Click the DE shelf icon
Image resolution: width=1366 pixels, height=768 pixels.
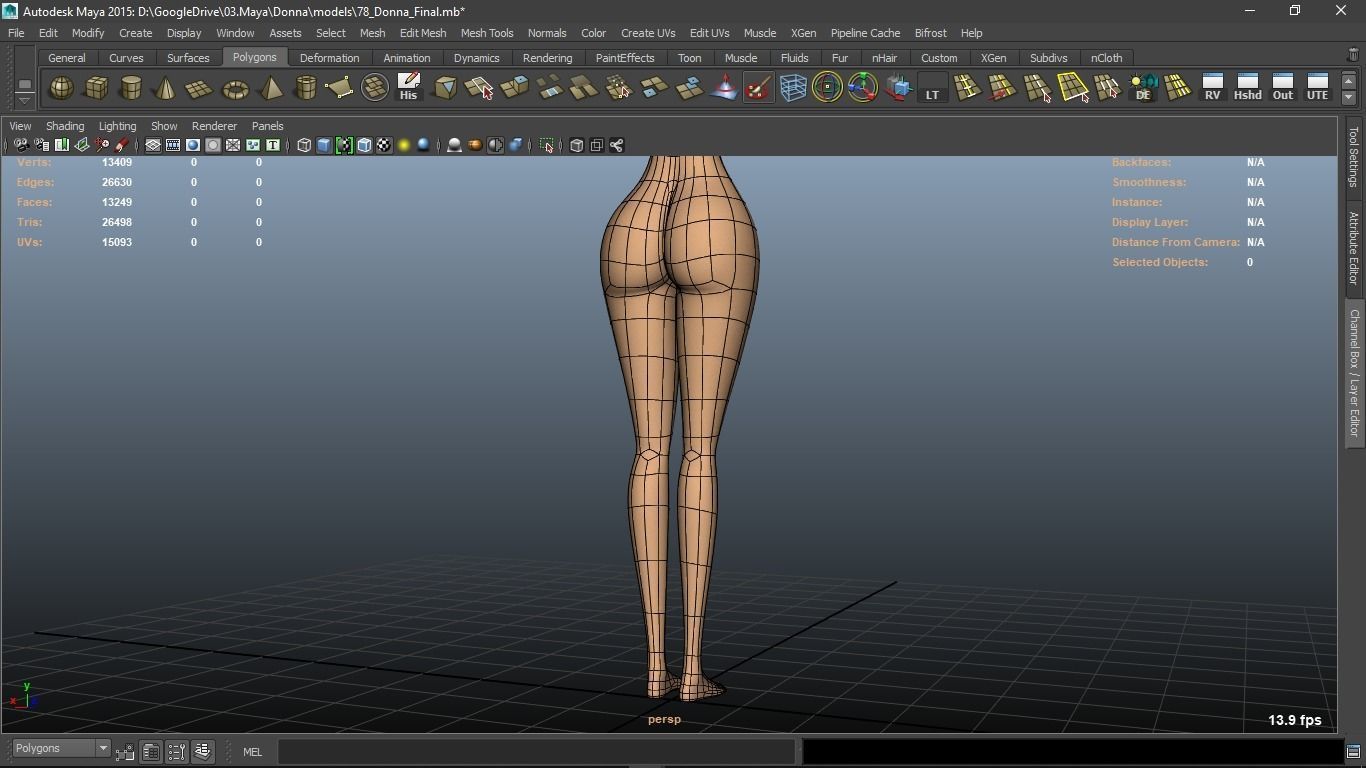tap(1142, 89)
